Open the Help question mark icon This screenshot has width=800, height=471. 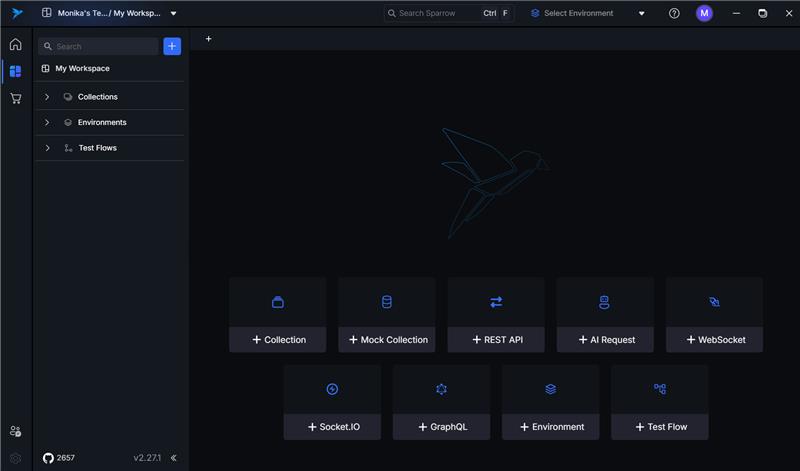pyautogui.click(x=674, y=13)
